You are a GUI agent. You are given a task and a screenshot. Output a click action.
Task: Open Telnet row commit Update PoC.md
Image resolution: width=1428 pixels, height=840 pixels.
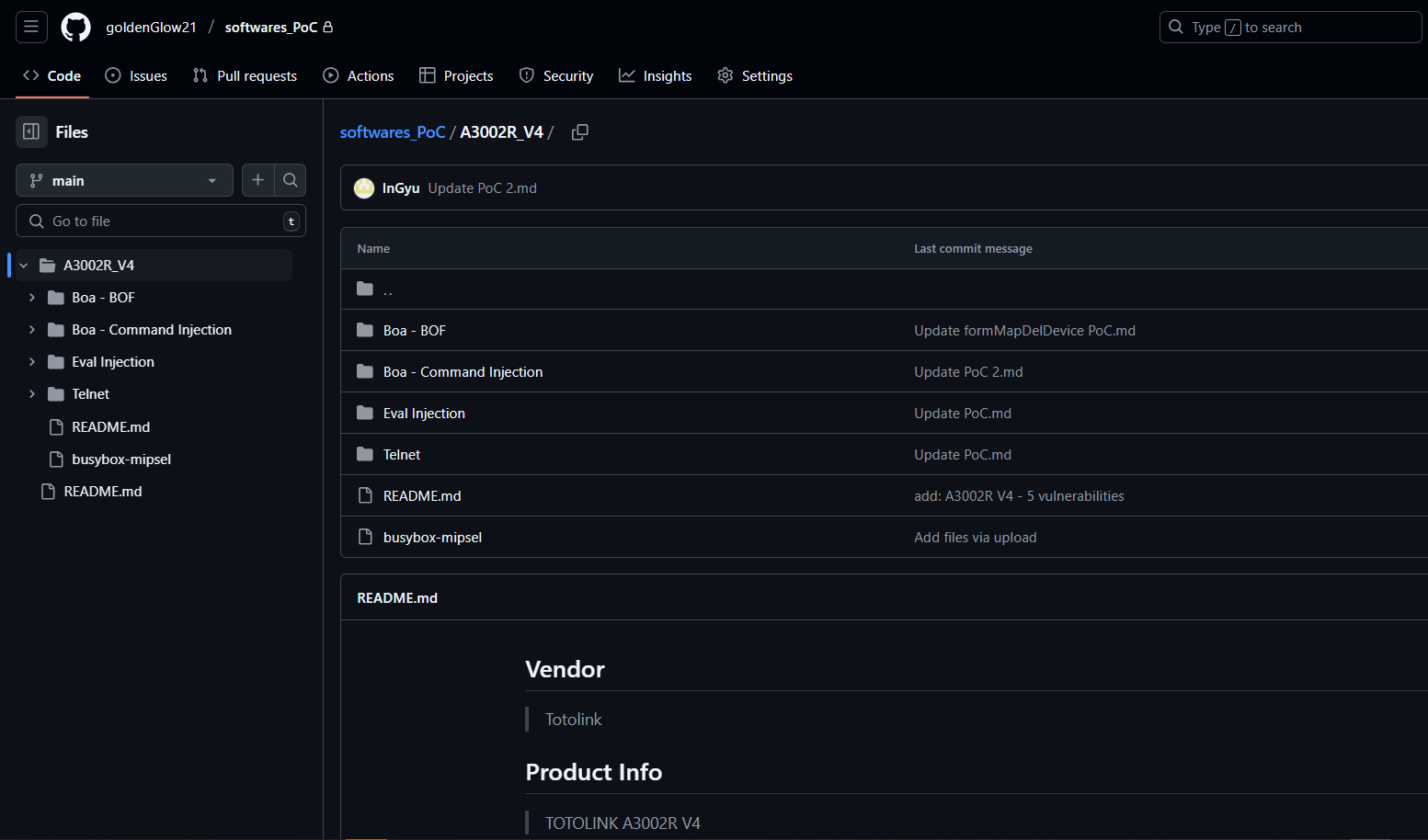click(x=963, y=455)
